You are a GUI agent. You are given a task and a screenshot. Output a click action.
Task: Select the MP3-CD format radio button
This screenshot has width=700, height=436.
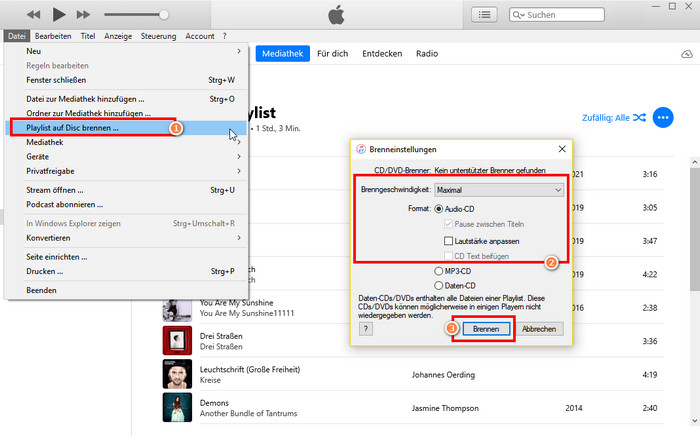pos(438,271)
